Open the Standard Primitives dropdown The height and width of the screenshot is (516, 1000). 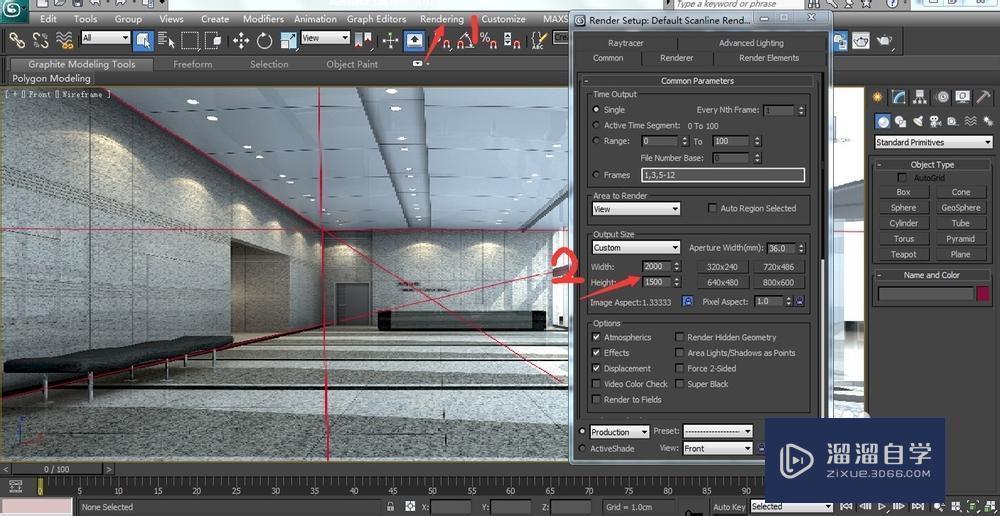point(934,142)
